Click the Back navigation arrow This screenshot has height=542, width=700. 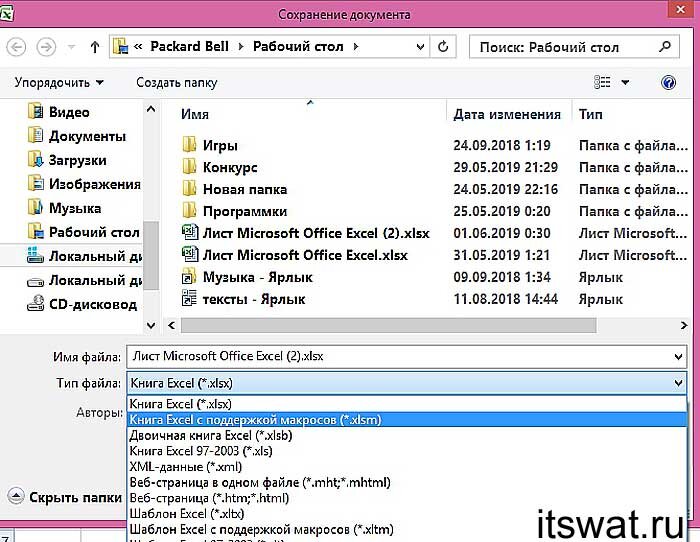click(17, 47)
